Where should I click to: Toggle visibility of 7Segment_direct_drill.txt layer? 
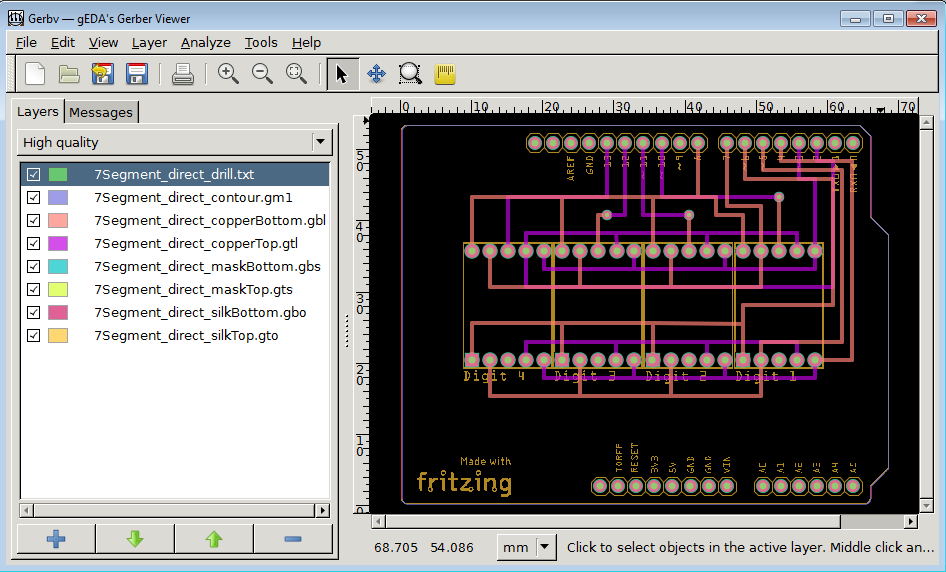(34, 174)
